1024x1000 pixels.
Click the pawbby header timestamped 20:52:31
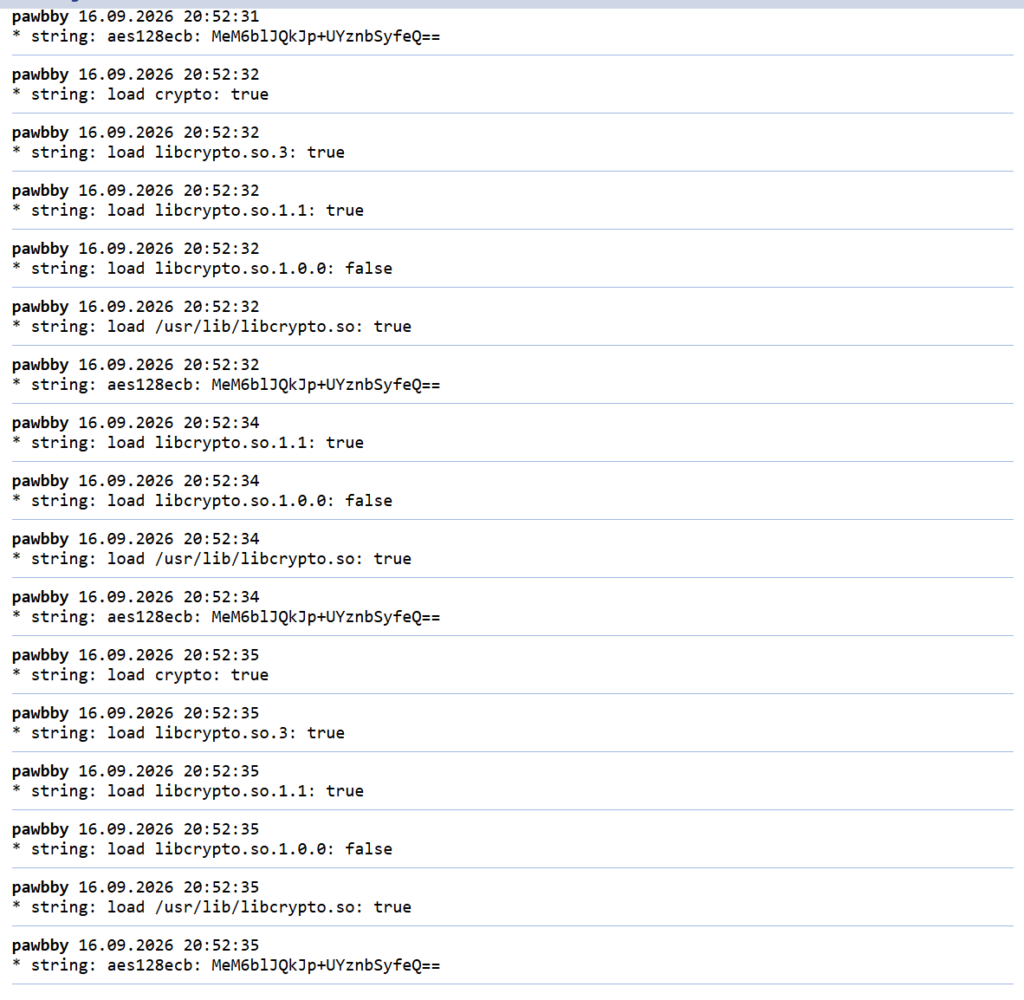pos(135,16)
